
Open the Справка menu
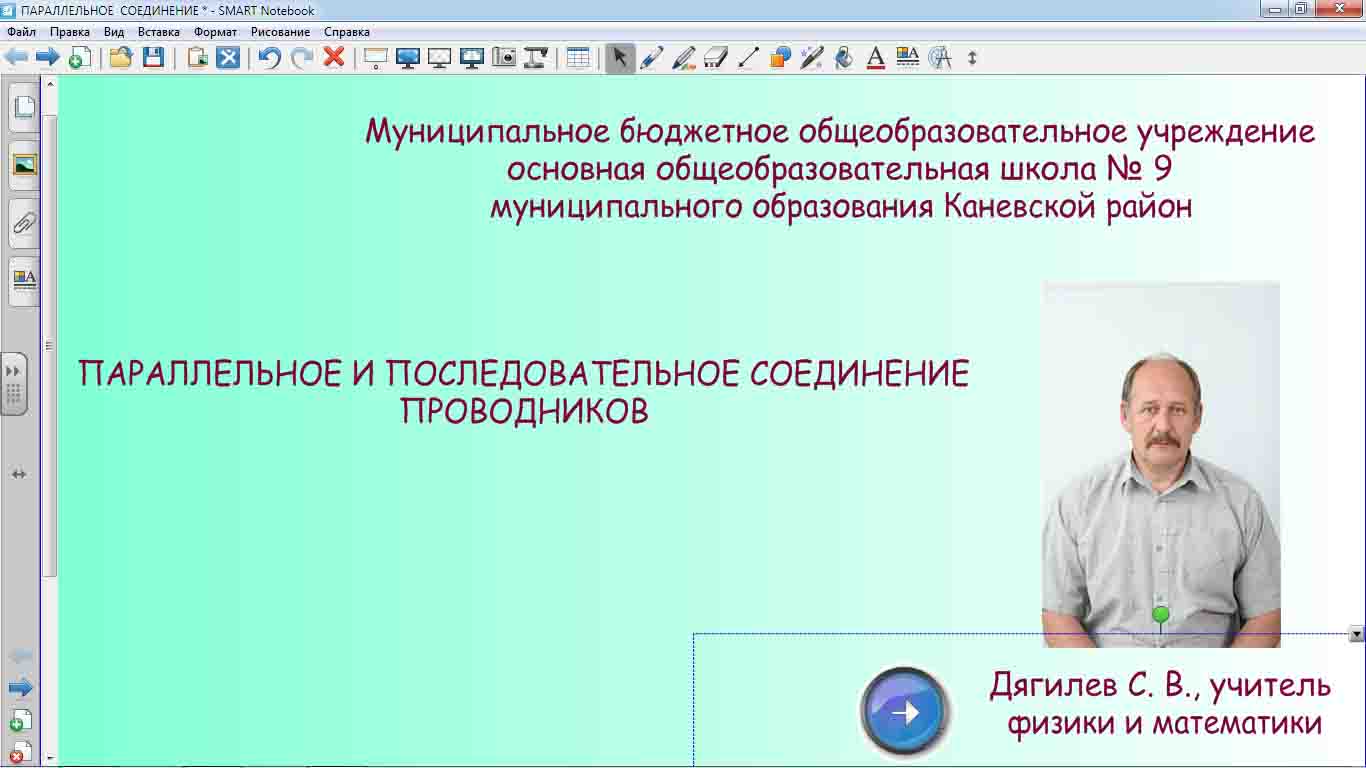347,32
